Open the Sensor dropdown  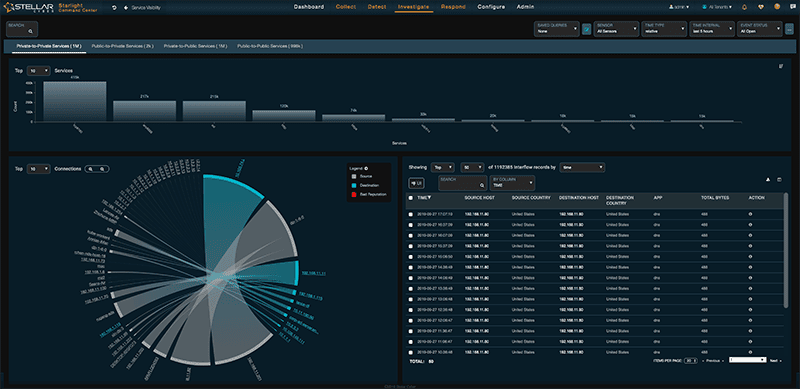(616, 29)
